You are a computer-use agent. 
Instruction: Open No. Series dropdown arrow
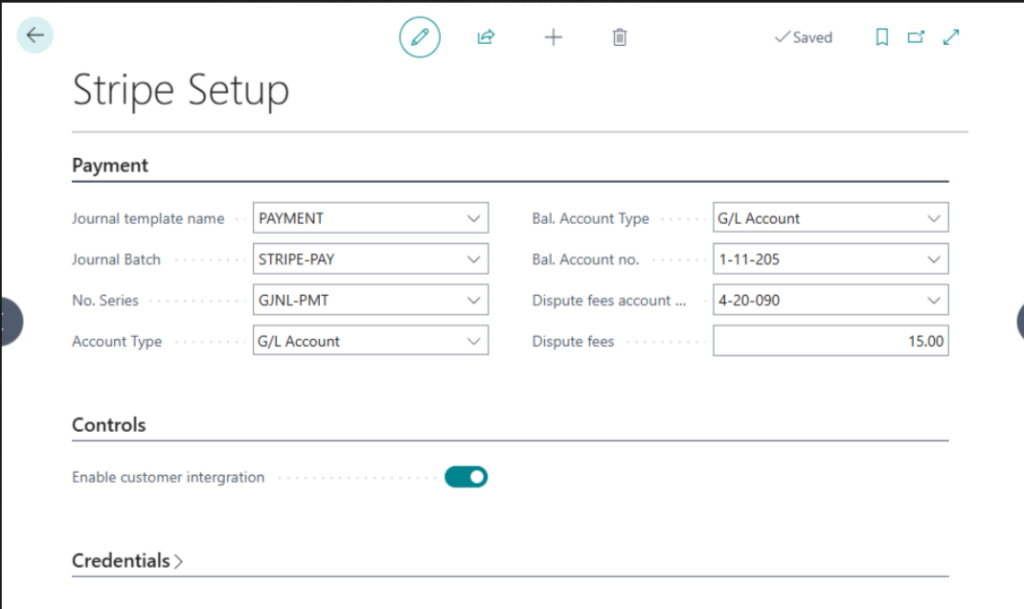pyautogui.click(x=473, y=300)
